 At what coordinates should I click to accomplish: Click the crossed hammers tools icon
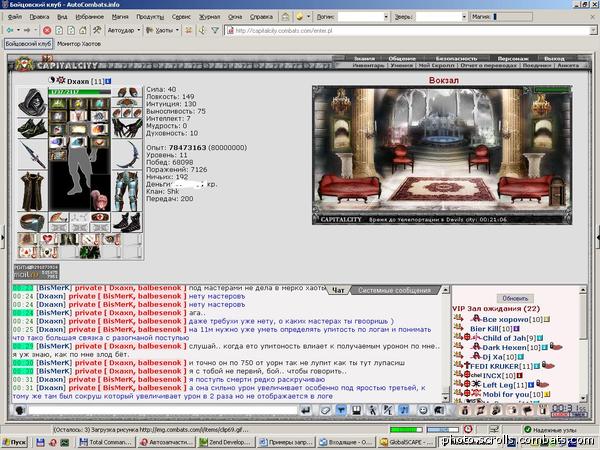pos(97,30)
